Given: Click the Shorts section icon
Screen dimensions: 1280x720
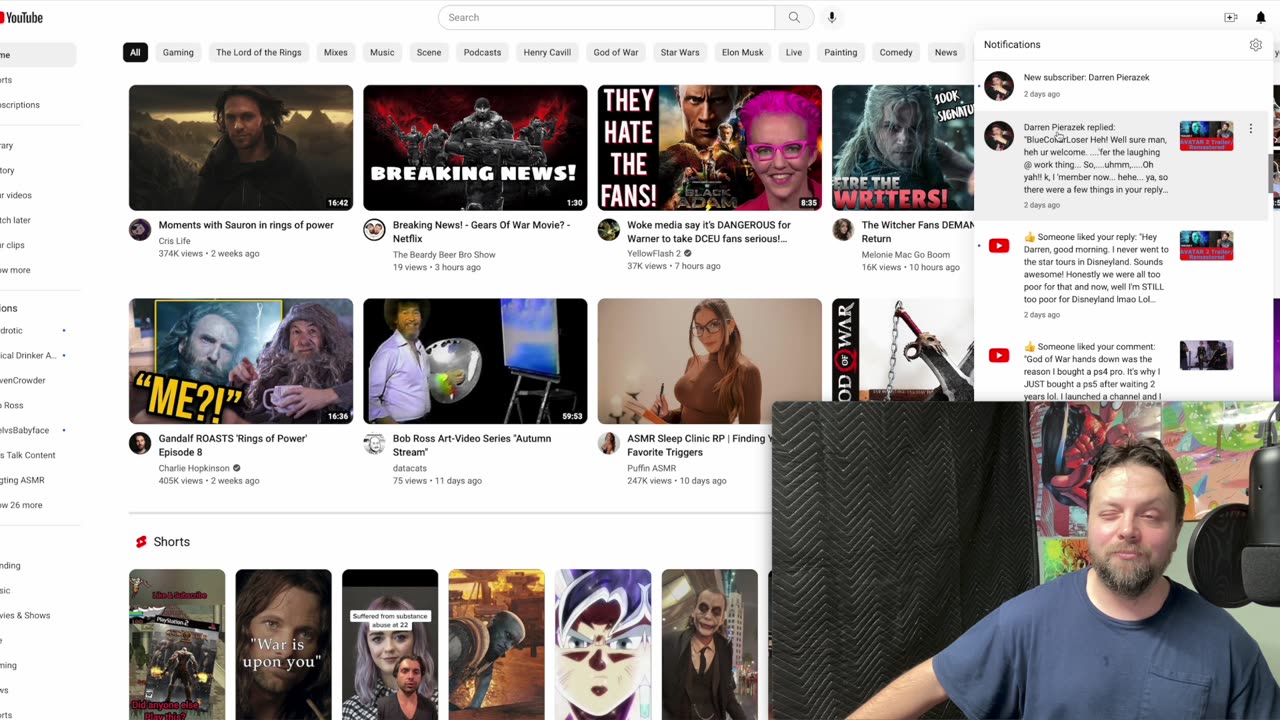Looking at the screenshot, I should [x=141, y=542].
